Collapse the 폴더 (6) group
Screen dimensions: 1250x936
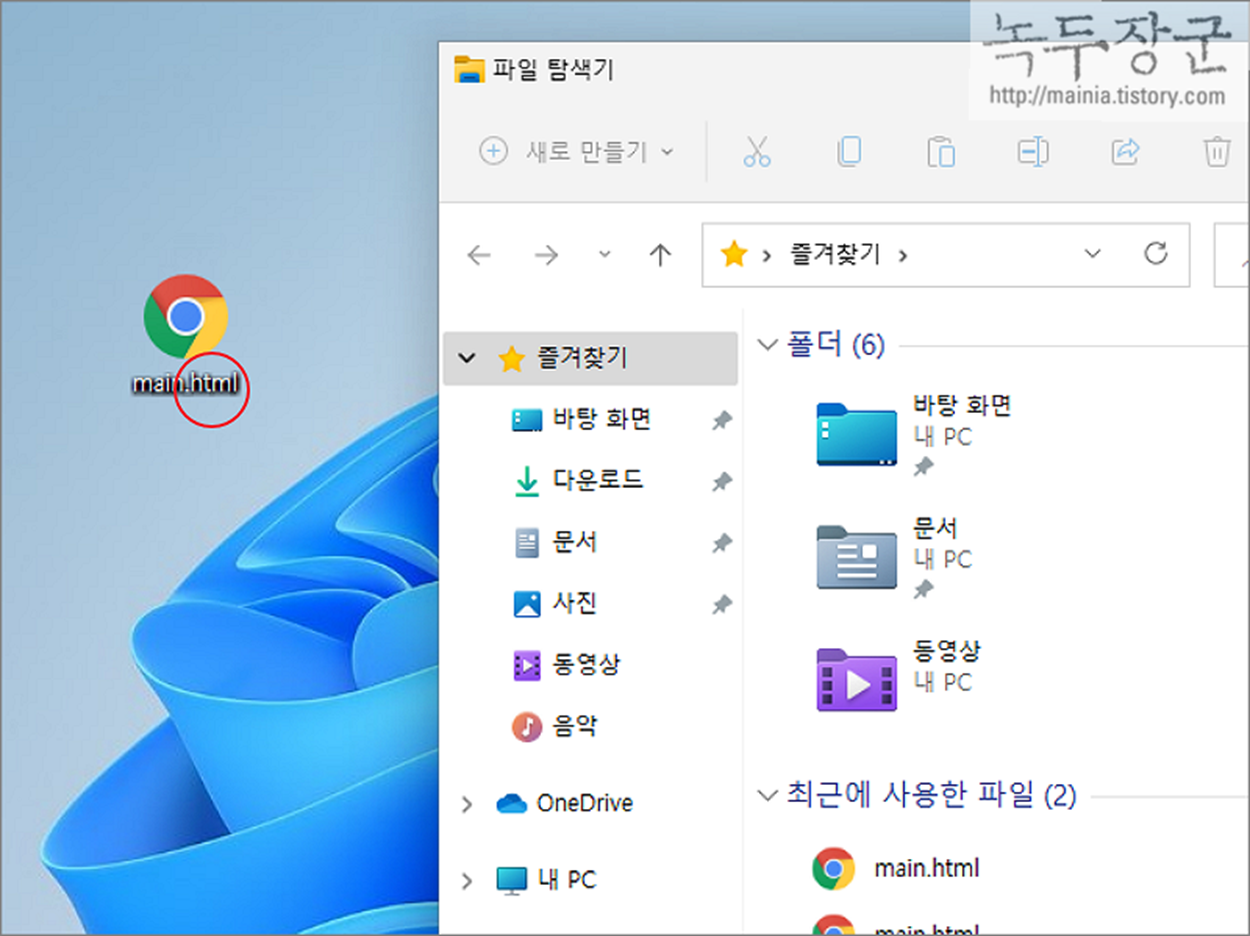(768, 345)
